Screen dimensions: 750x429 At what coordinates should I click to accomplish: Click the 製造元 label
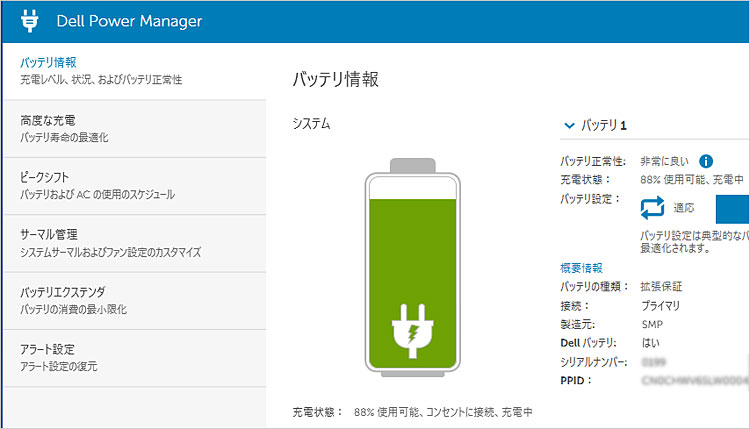[x=577, y=324]
